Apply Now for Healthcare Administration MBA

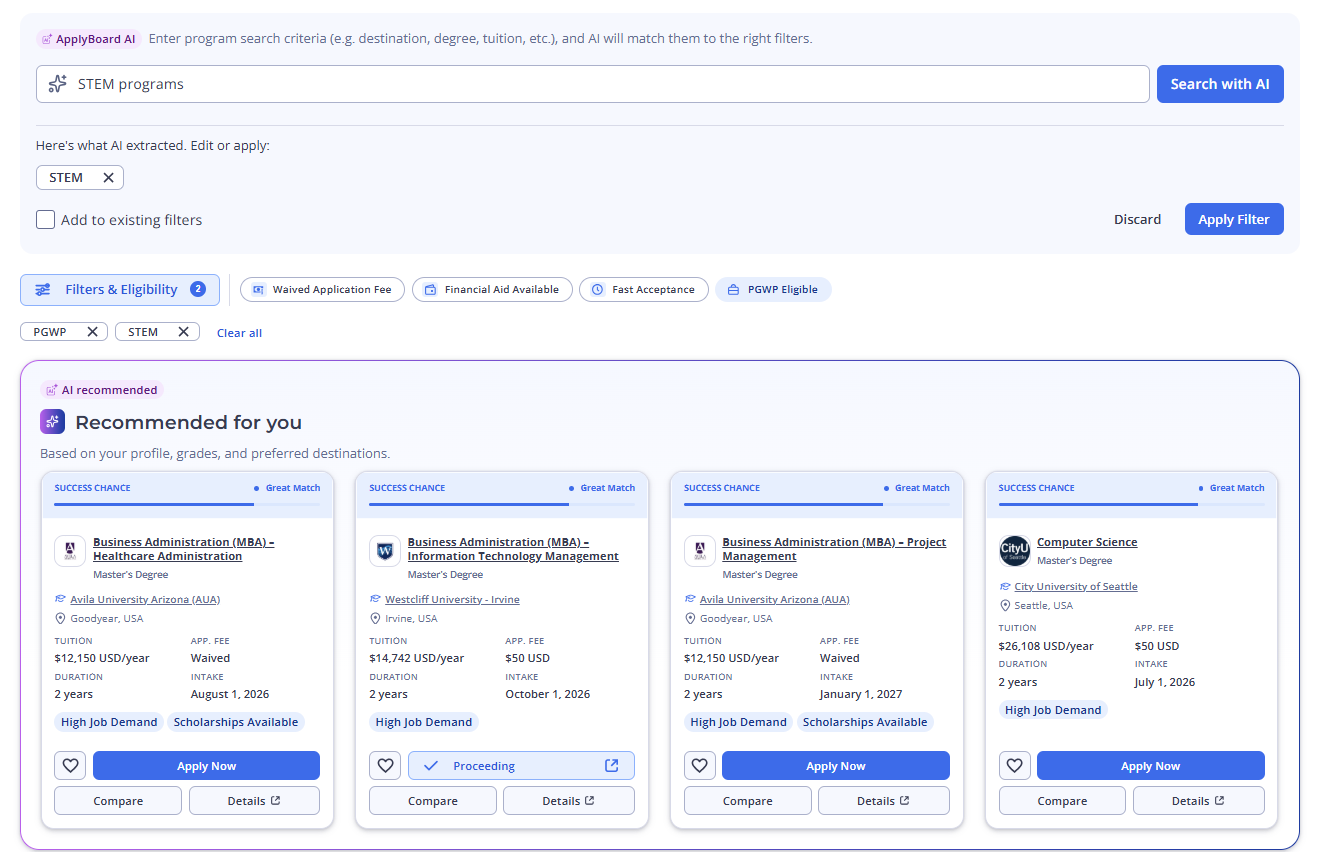[x=206, y=766]
